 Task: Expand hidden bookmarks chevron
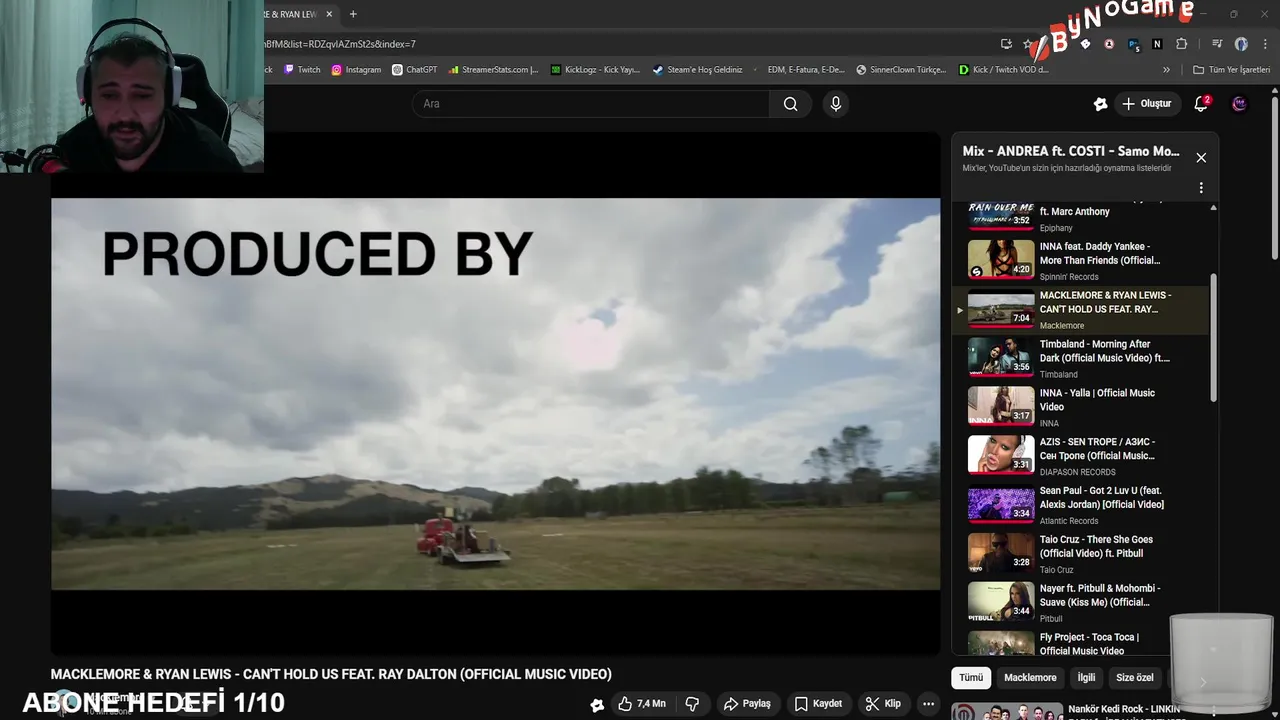1166,70
